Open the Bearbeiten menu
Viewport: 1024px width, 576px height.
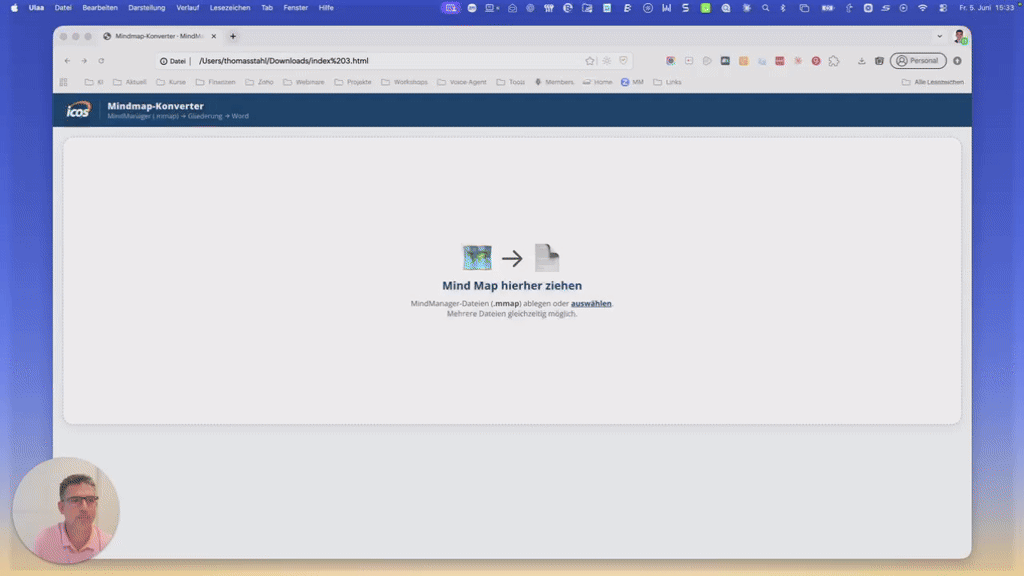coord(100,8)
